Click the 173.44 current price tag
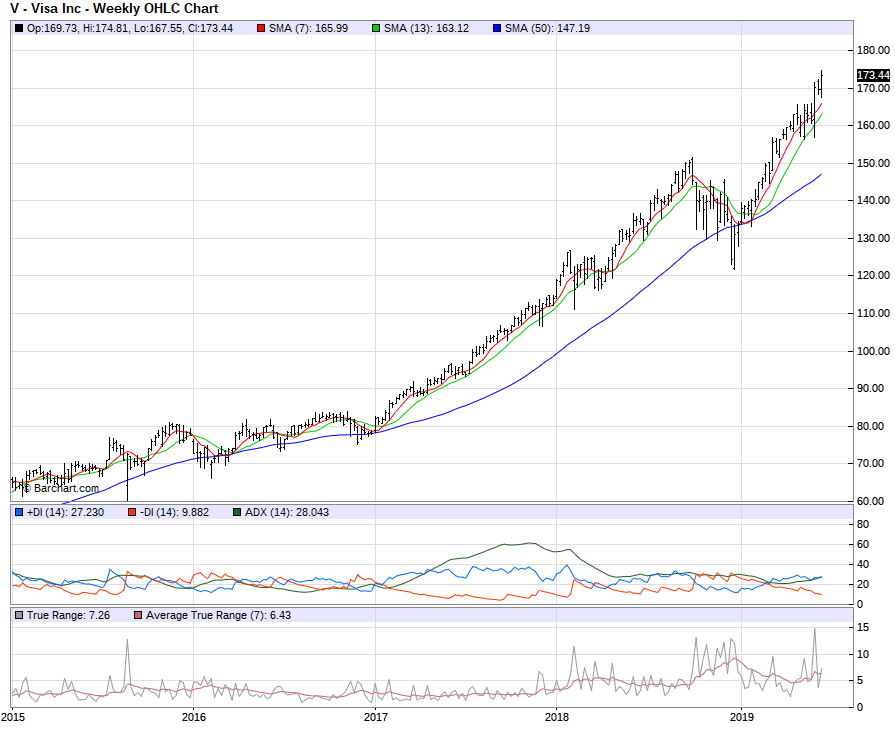 (x=873, y=75)
